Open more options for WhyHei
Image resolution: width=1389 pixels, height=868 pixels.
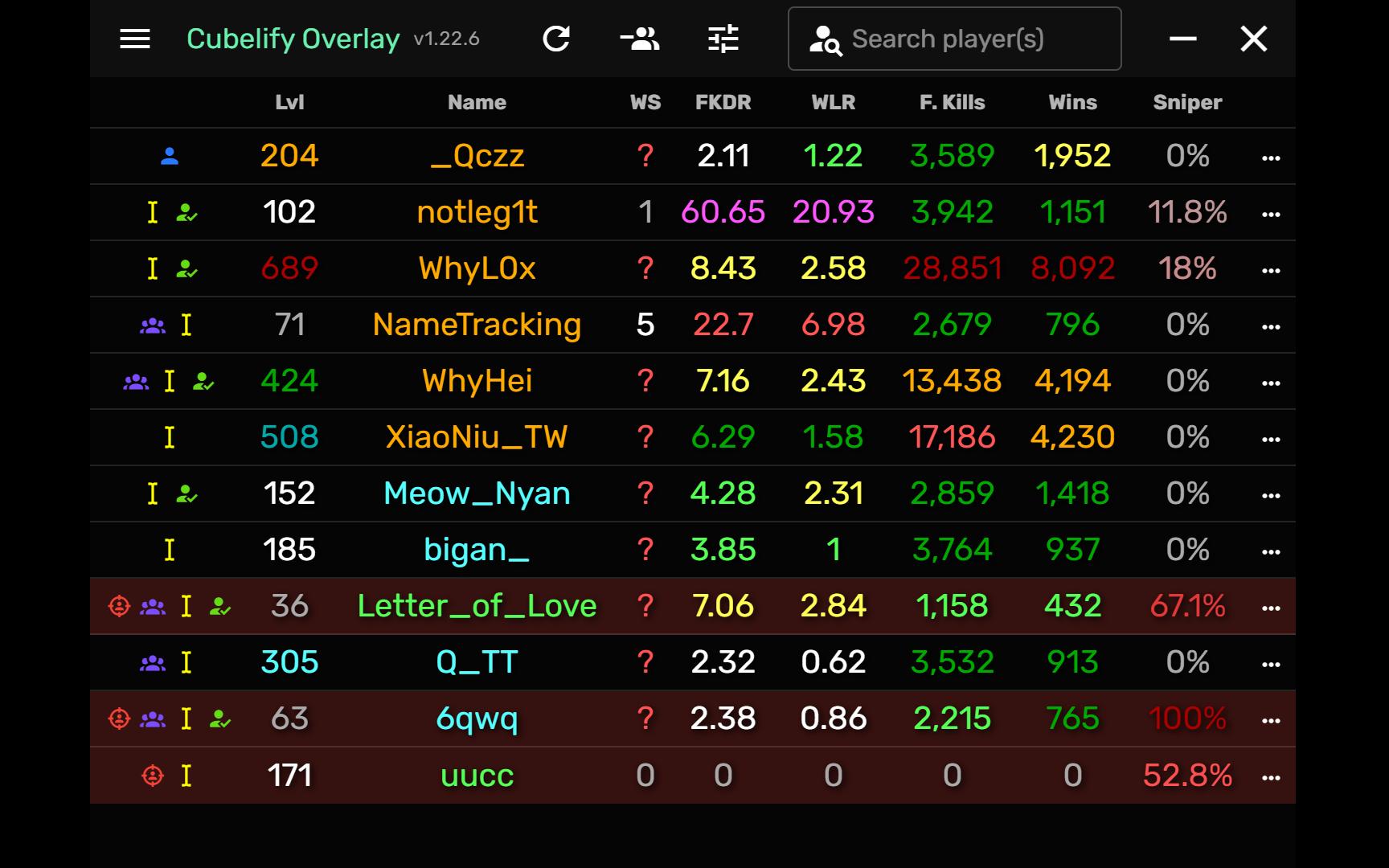[1271, 383]
